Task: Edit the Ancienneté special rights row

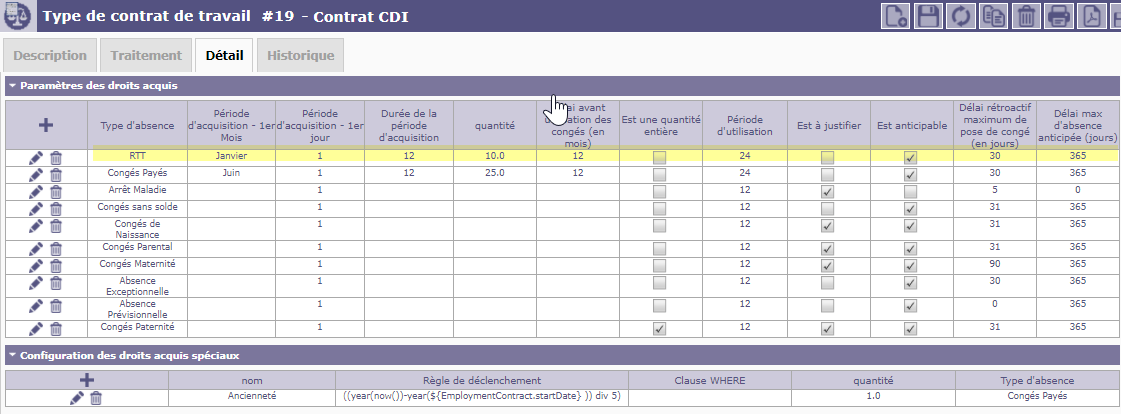Action: 76,398
